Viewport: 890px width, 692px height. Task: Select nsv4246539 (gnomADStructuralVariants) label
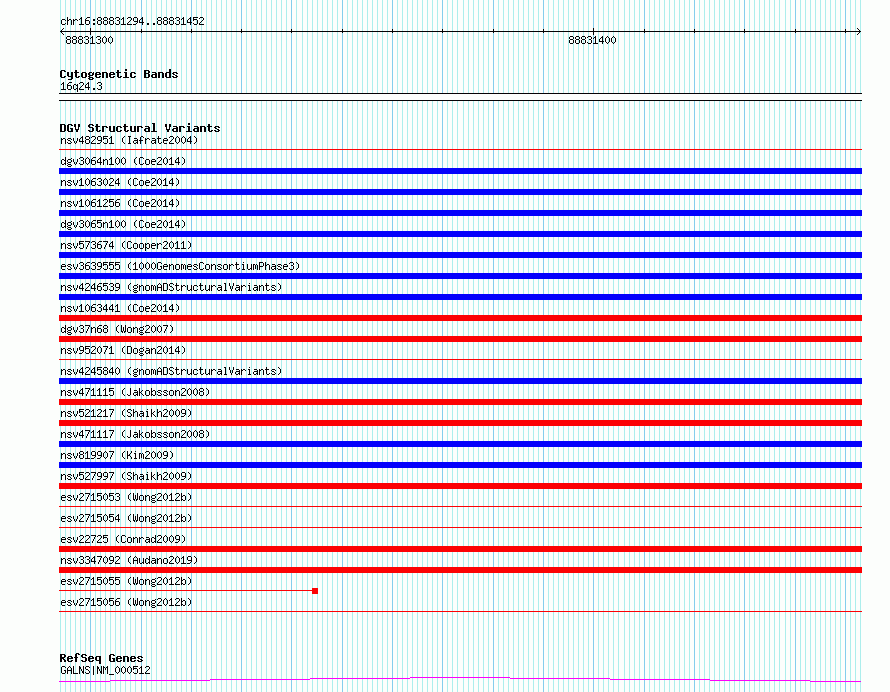[x=171, y=287]
